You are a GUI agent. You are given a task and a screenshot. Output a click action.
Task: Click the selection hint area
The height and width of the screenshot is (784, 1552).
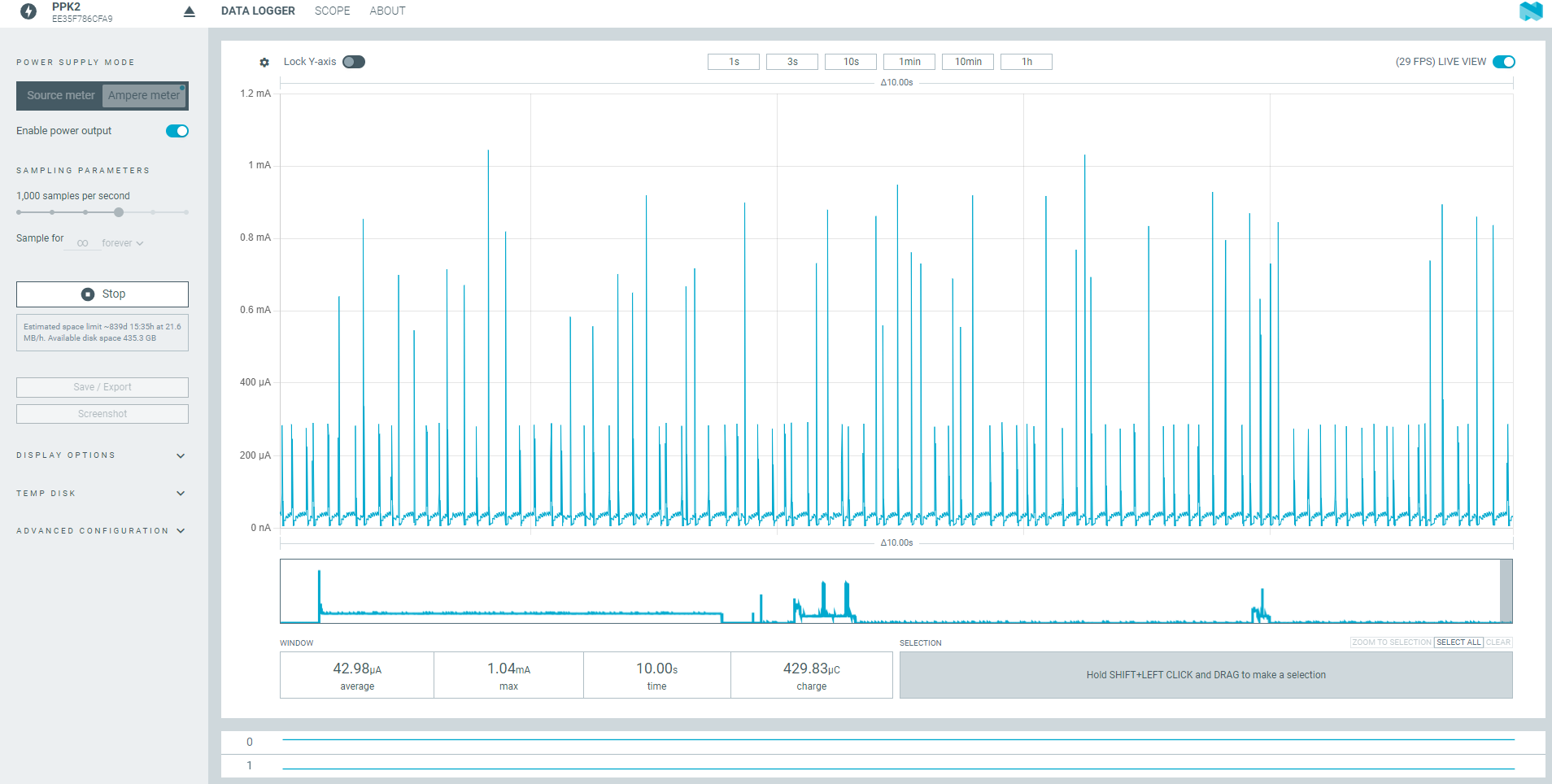(x=1206, y=675)
